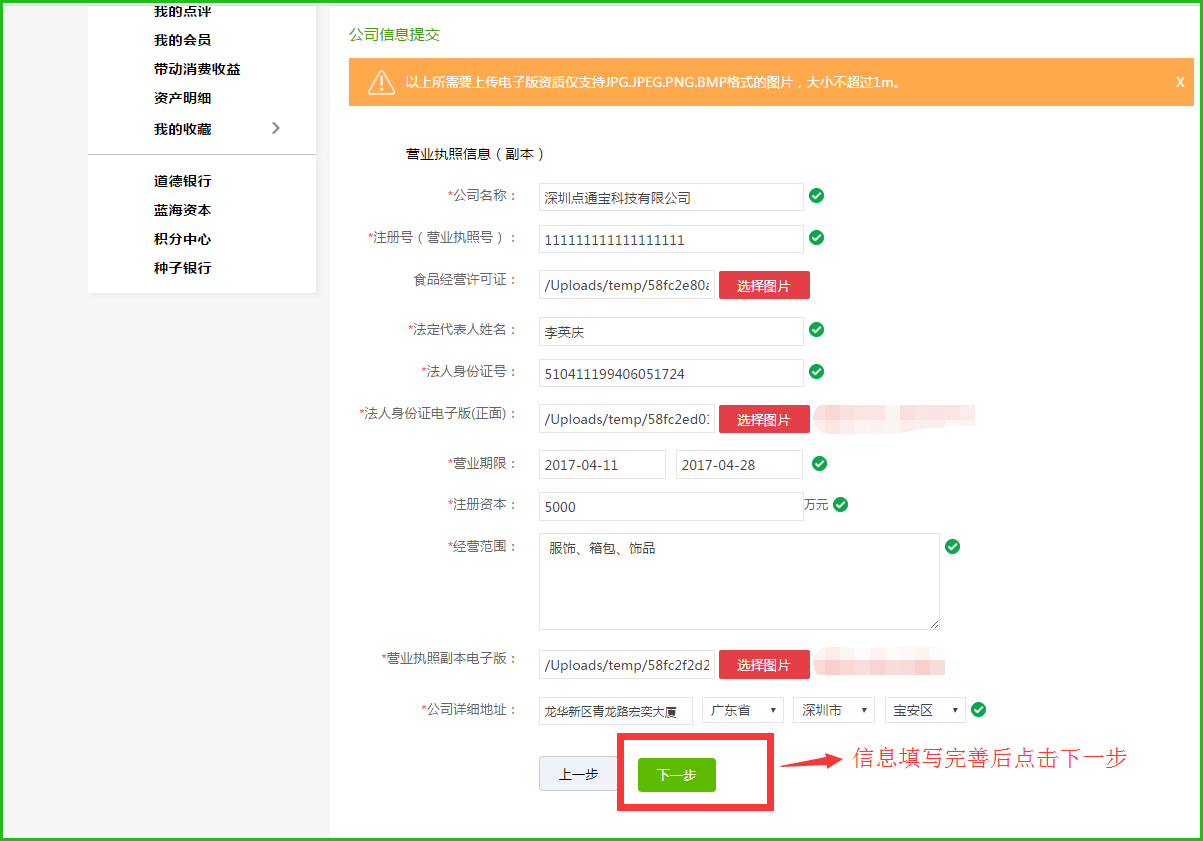
Task: Go to 积分中心 in the sidebar
Action: click(x=182, y=239)
